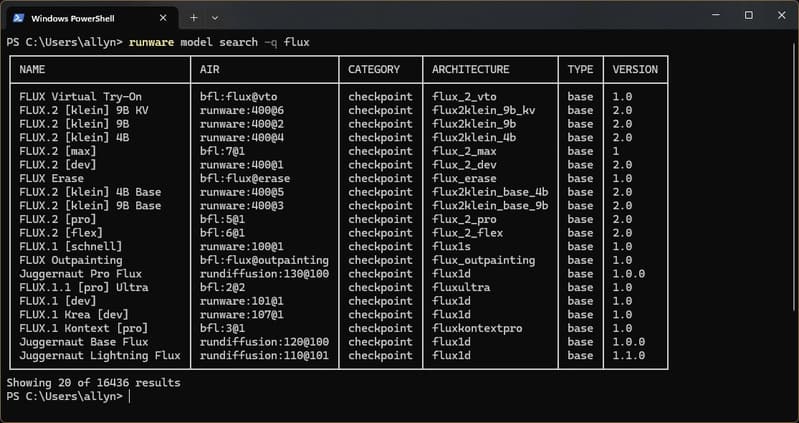Click AIR value 'runware:400@4'
Screen dimensions: 799x423
(242, 138)
